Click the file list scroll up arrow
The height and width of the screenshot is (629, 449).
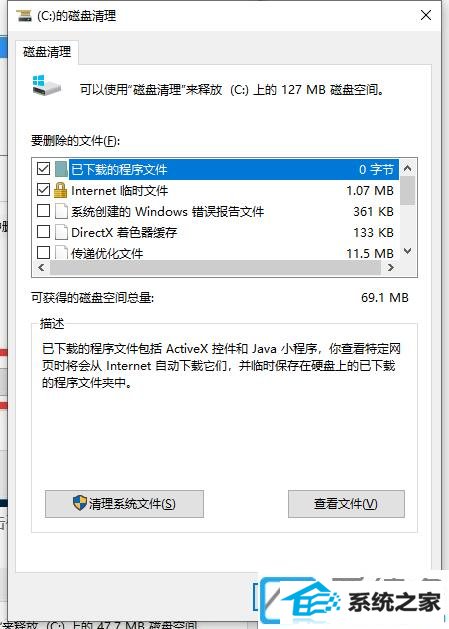pyautogui.click(x=408, y=168)
